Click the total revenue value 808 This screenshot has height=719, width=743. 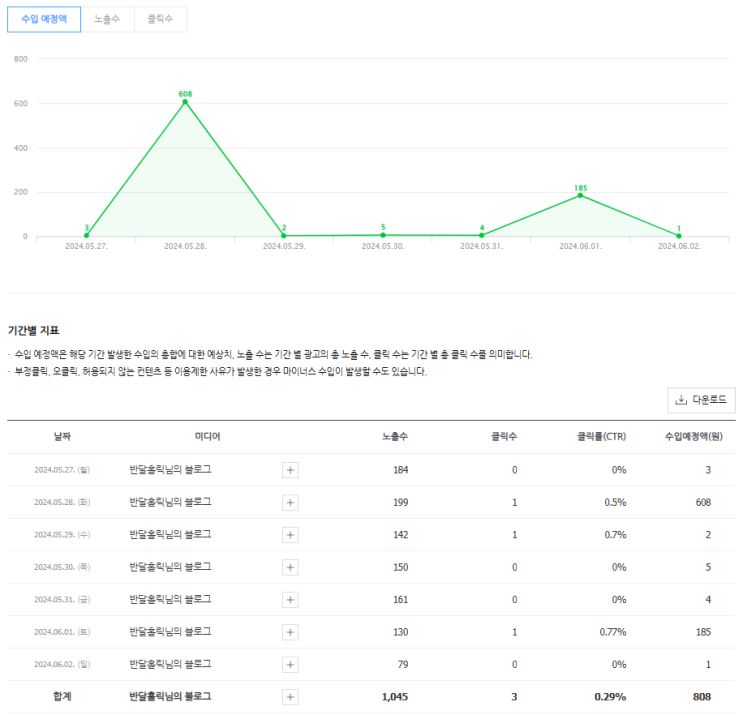point(702,697)
